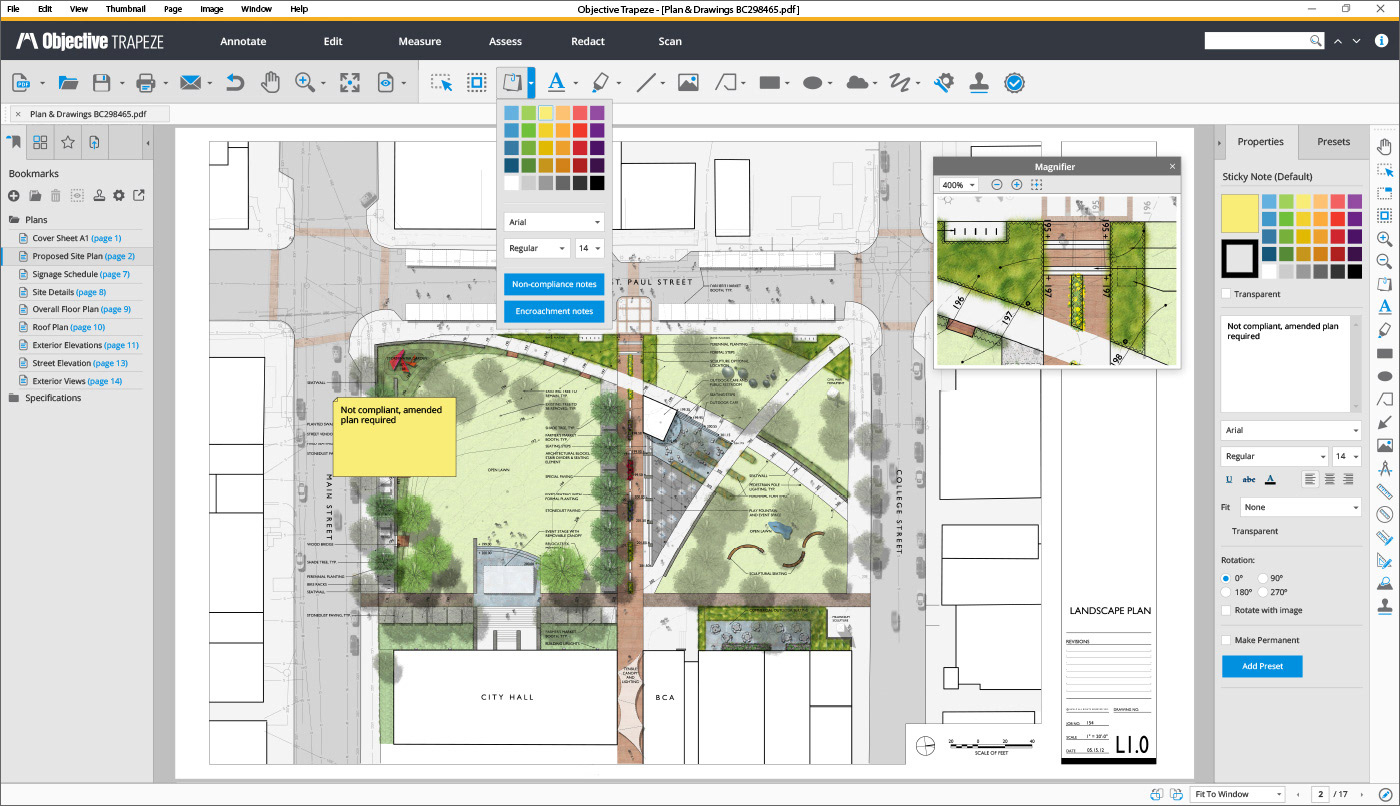Open the Measure menu

[x=419, y=41]
